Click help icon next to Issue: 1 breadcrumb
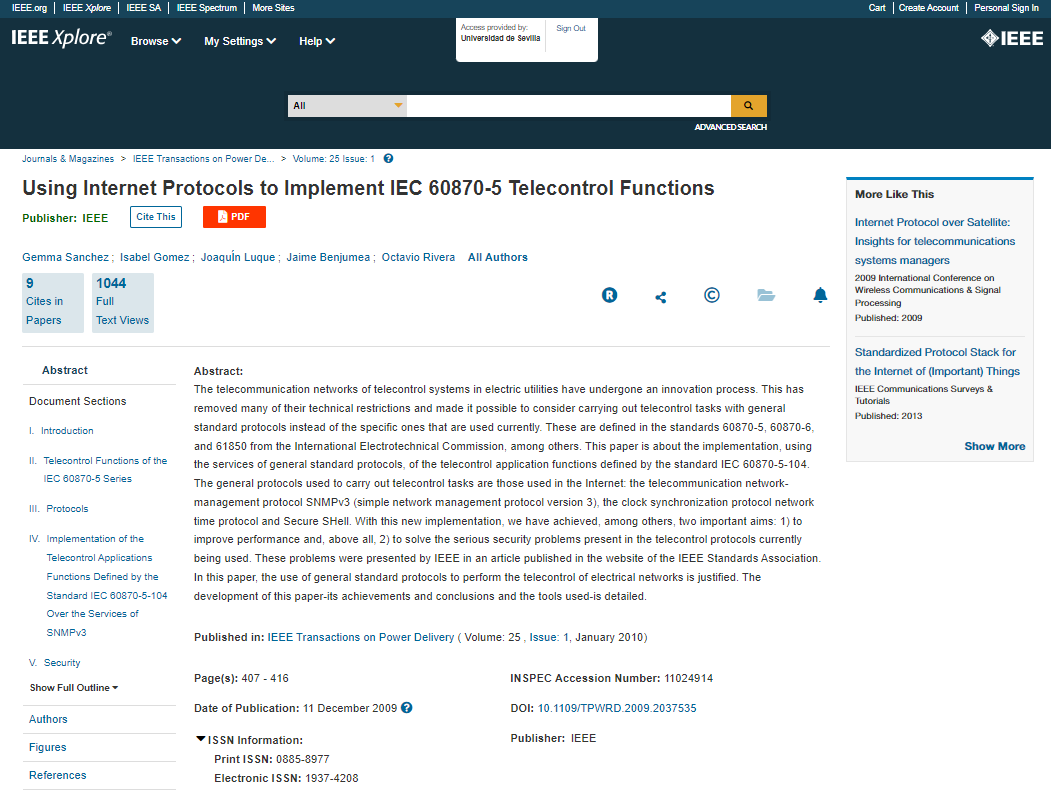Viewport: 1051px width, 790px height. tap(388, 158)
